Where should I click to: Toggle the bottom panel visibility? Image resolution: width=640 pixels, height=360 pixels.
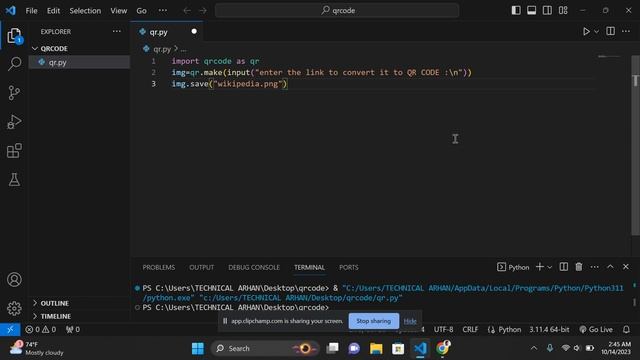click(531, 10)
